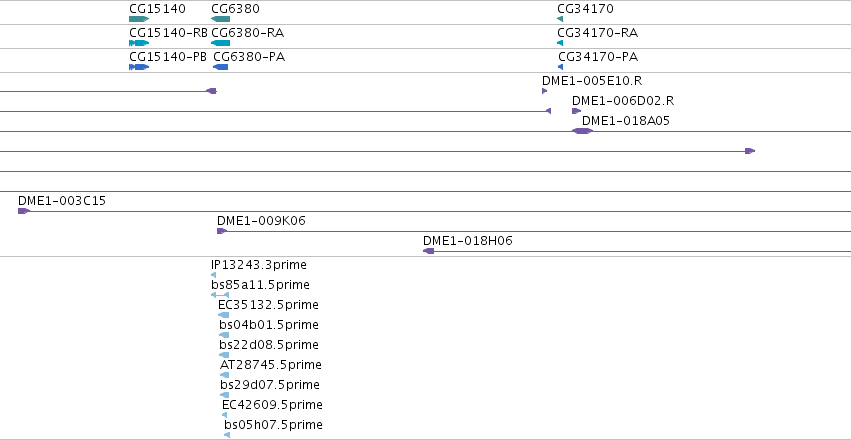Select transcript label CG34170-RA
Image resolution: width=851 pixels, height=440 pixels.
(598, 33)
